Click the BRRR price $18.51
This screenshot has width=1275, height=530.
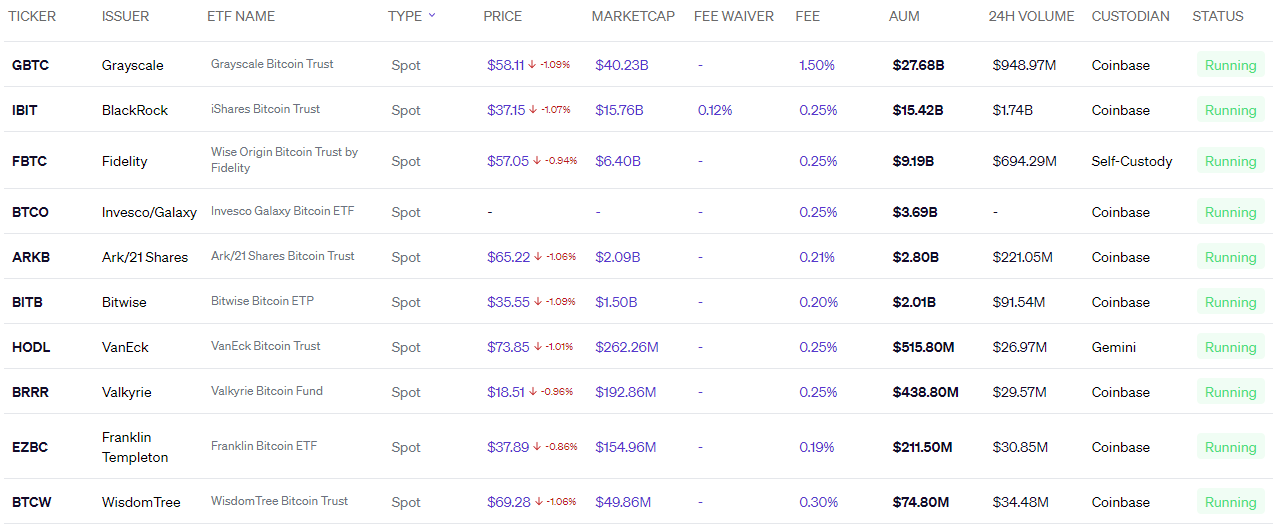click(506, 392)
